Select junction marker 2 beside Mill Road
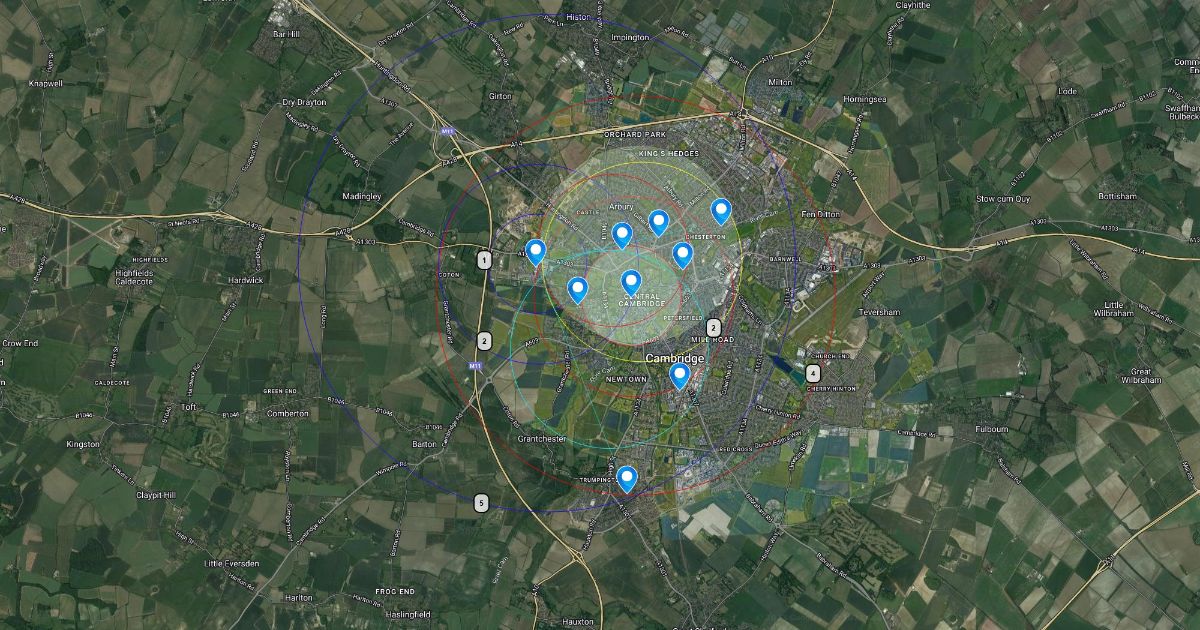1200x630 pixels. point(714,327)
